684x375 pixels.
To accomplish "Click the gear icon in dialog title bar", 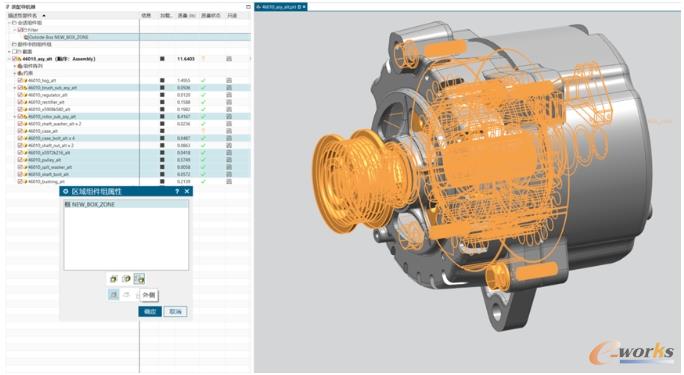I will click(66, 191).
